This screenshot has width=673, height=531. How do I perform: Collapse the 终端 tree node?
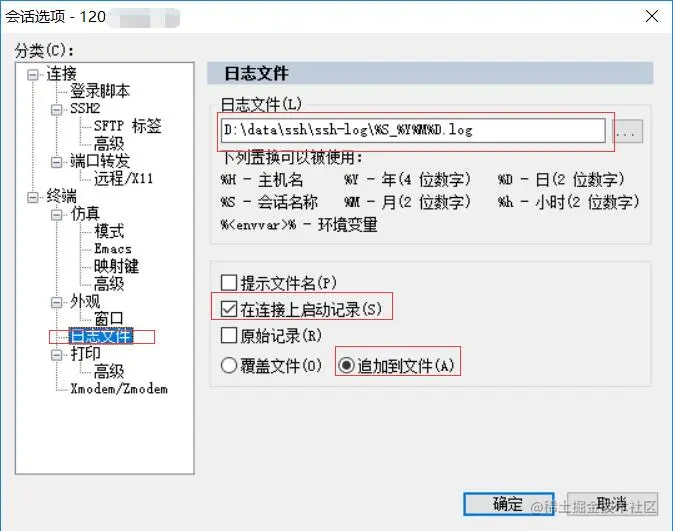[33, 197]
